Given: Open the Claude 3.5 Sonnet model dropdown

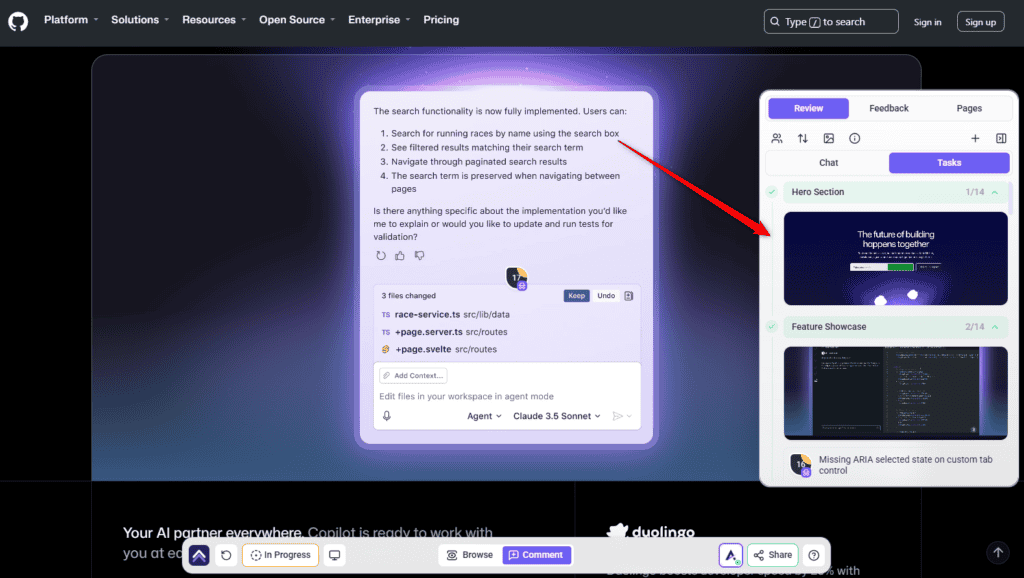Looking at the screenshot, I should pos(556,416).
